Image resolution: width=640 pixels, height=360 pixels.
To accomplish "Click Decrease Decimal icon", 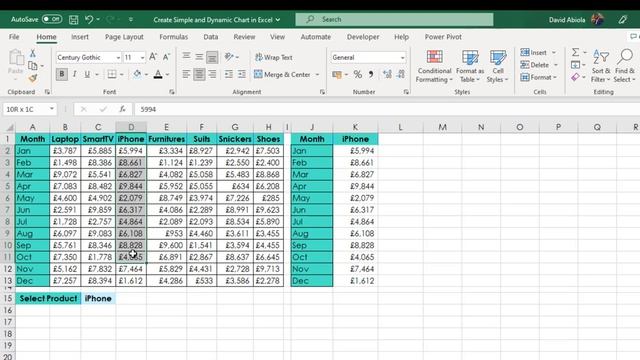I will (401, 75).
